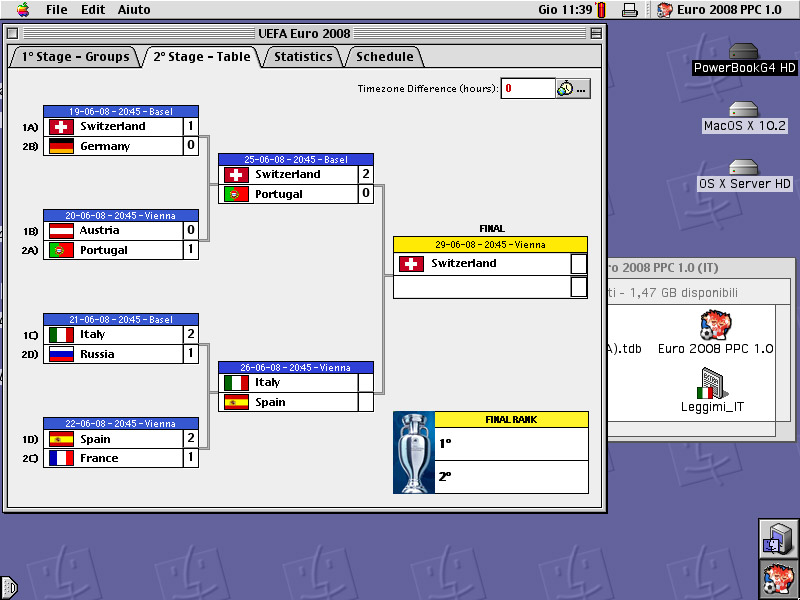Click Italy's score field in the 21-06-08 match
The image size is (800, 600).
191,335
